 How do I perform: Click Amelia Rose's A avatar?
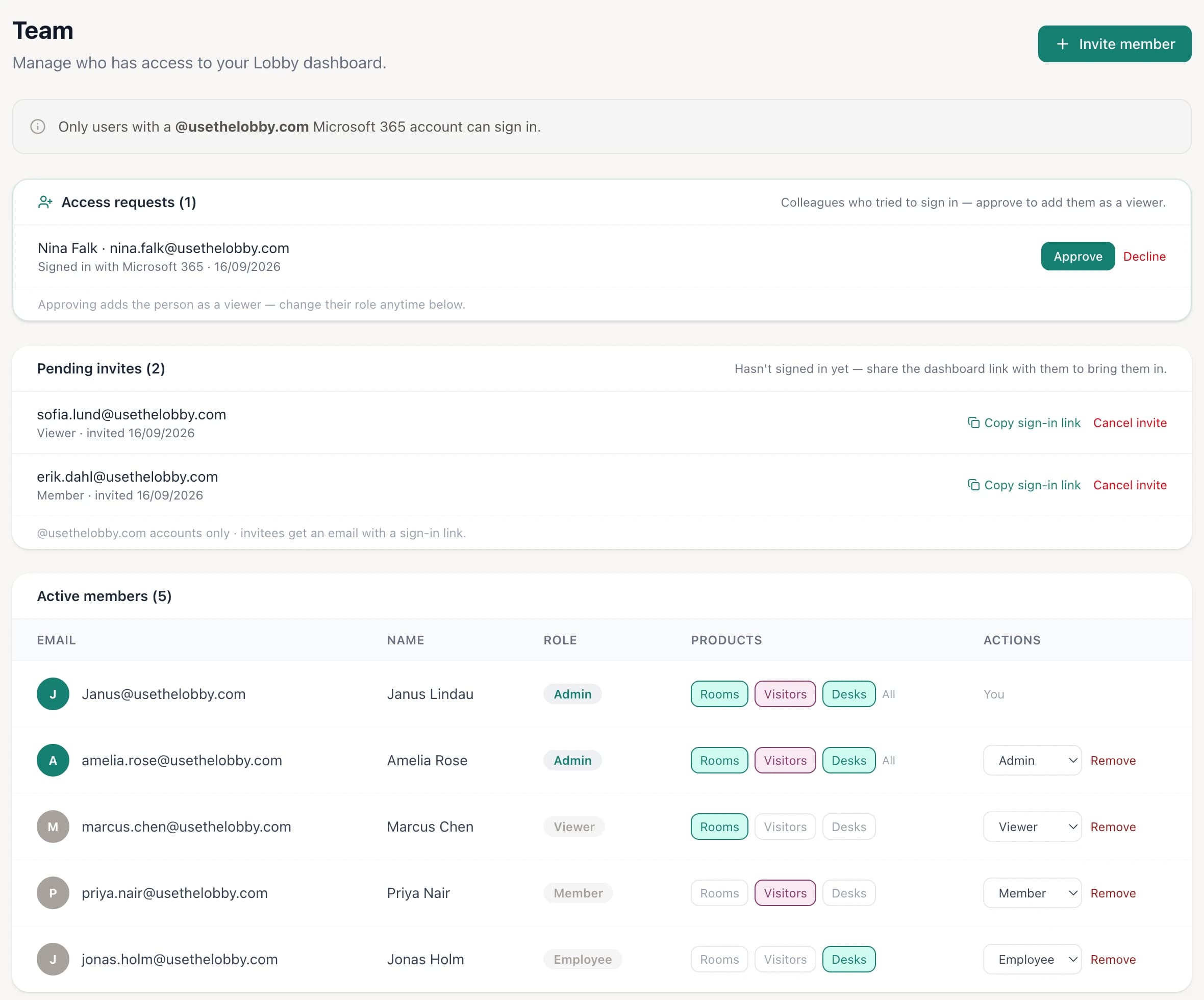[53, 760]
